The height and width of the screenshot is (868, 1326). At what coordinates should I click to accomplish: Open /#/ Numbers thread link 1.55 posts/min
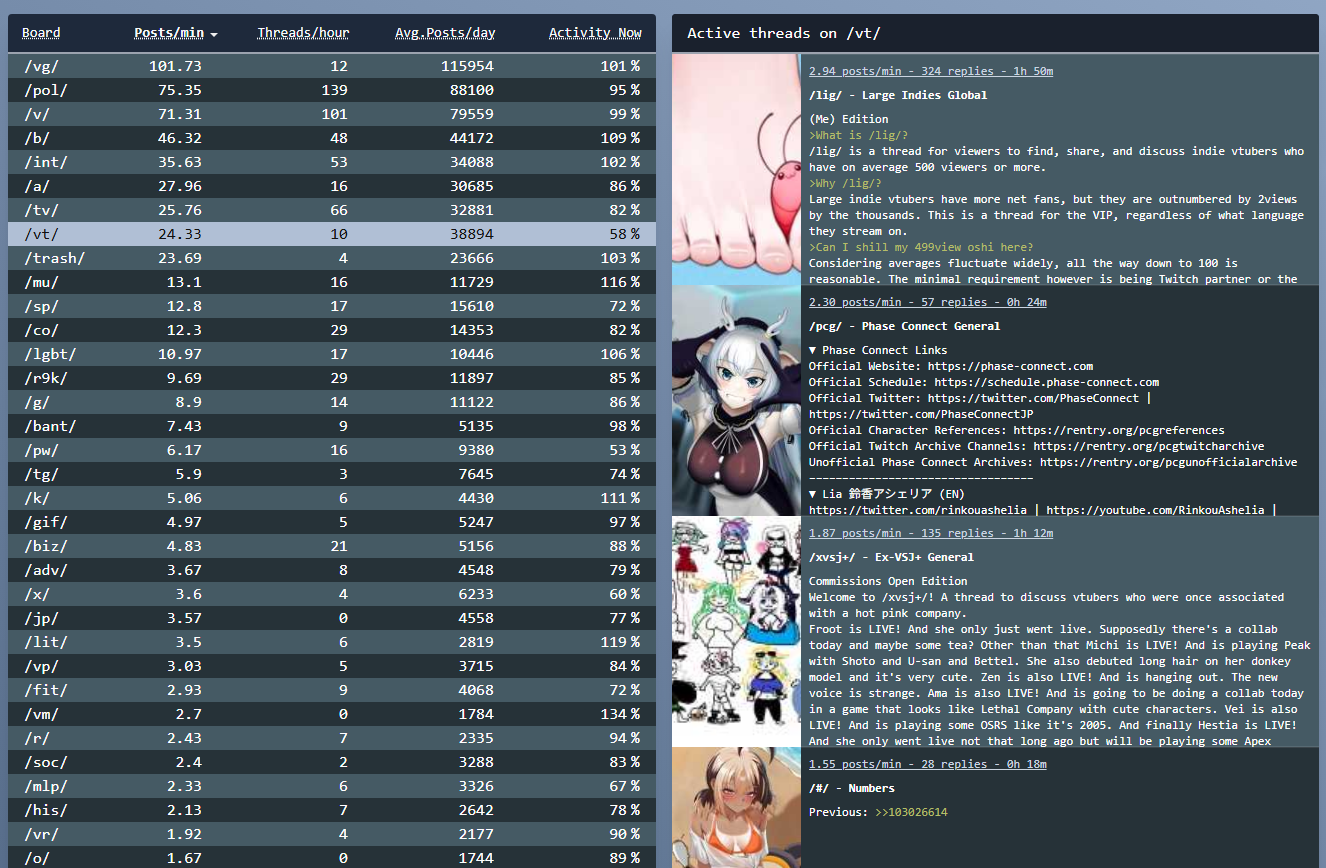(x=928, y=764)
